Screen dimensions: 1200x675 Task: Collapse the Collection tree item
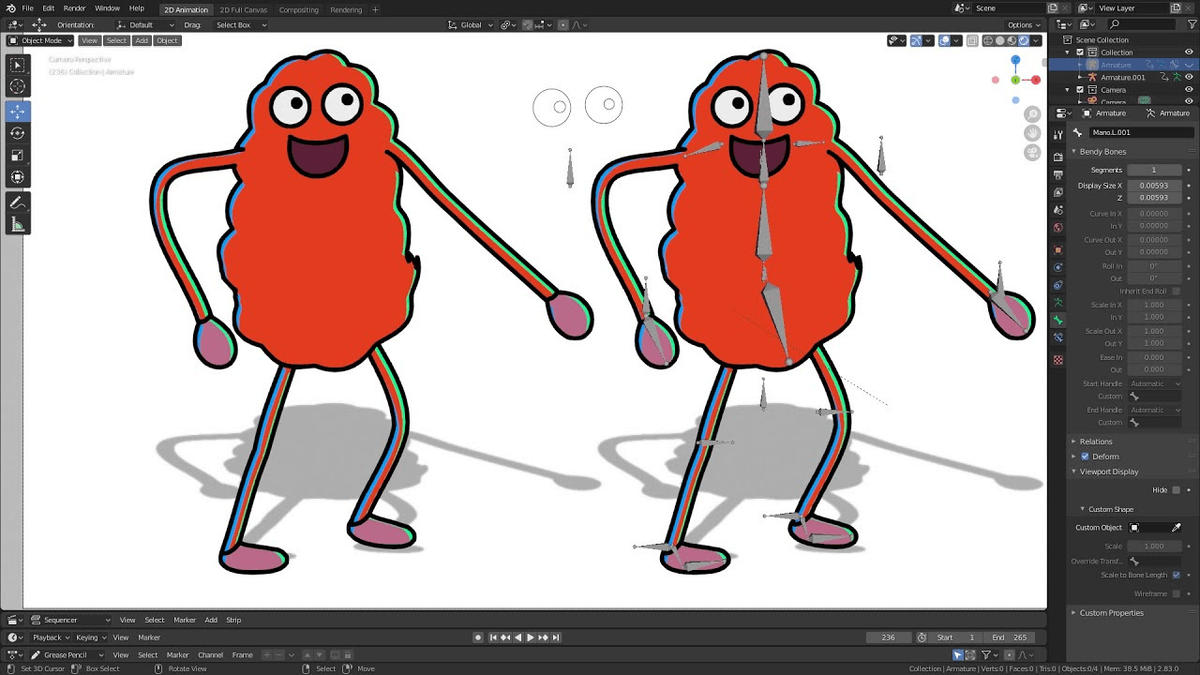pos(1067,52)
